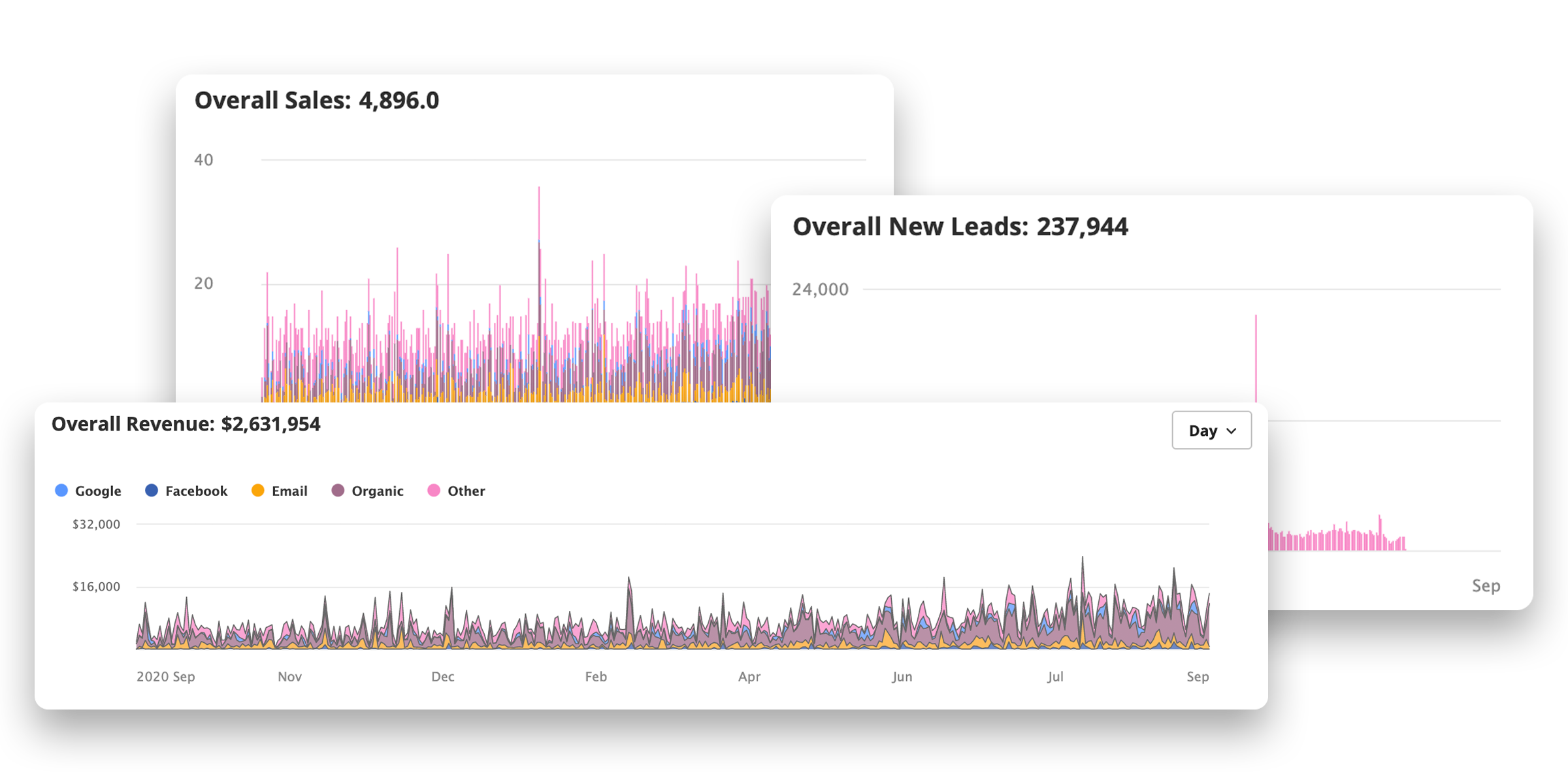The image size is (1568, 784).
Task: Toggle the Facebook legend series
Action: click(195, 491)
